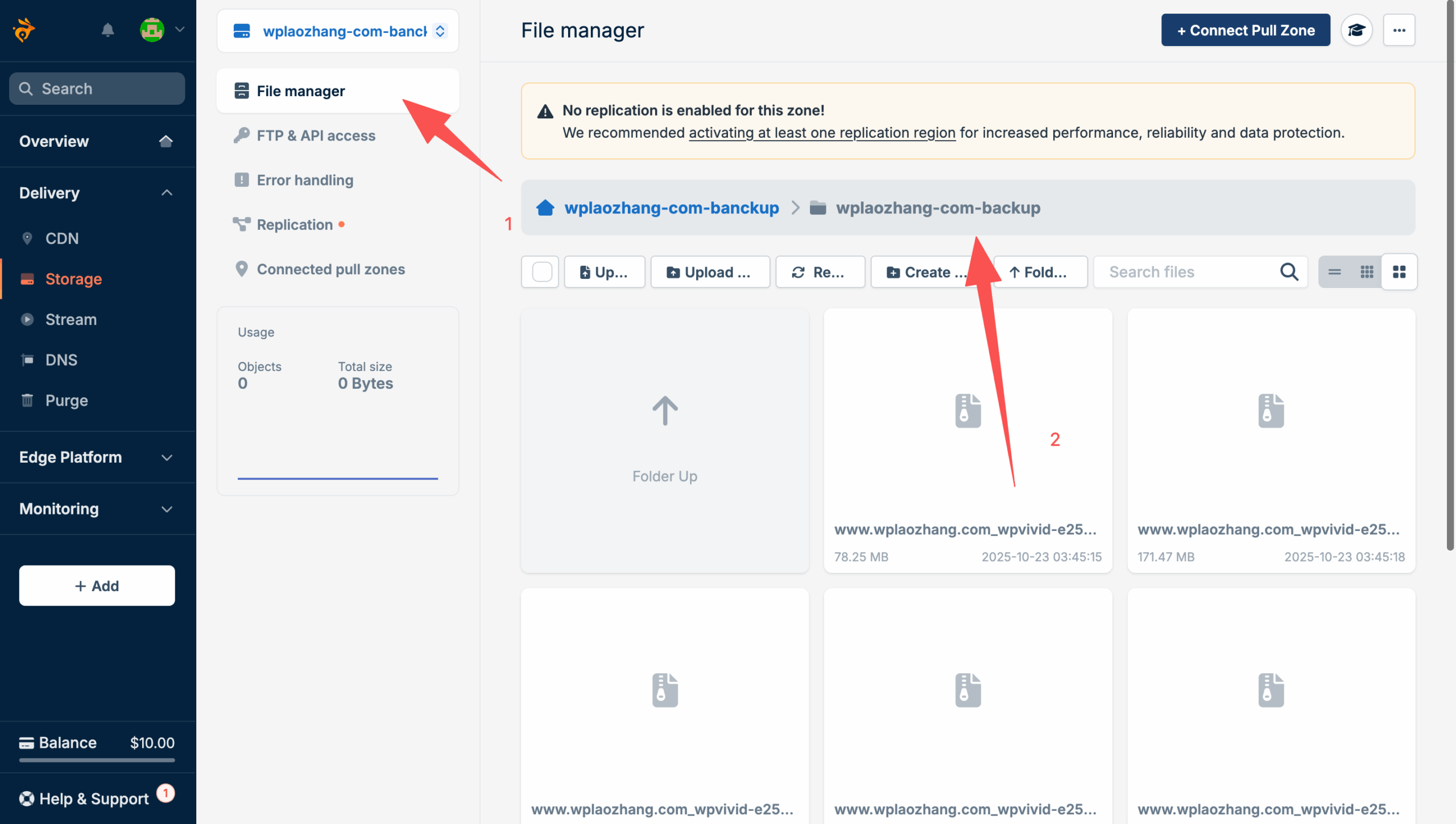1456x824 pixels.
Task: Click the search files magnifier icon
Action: pyautogui.click(x=1289, y=272)
